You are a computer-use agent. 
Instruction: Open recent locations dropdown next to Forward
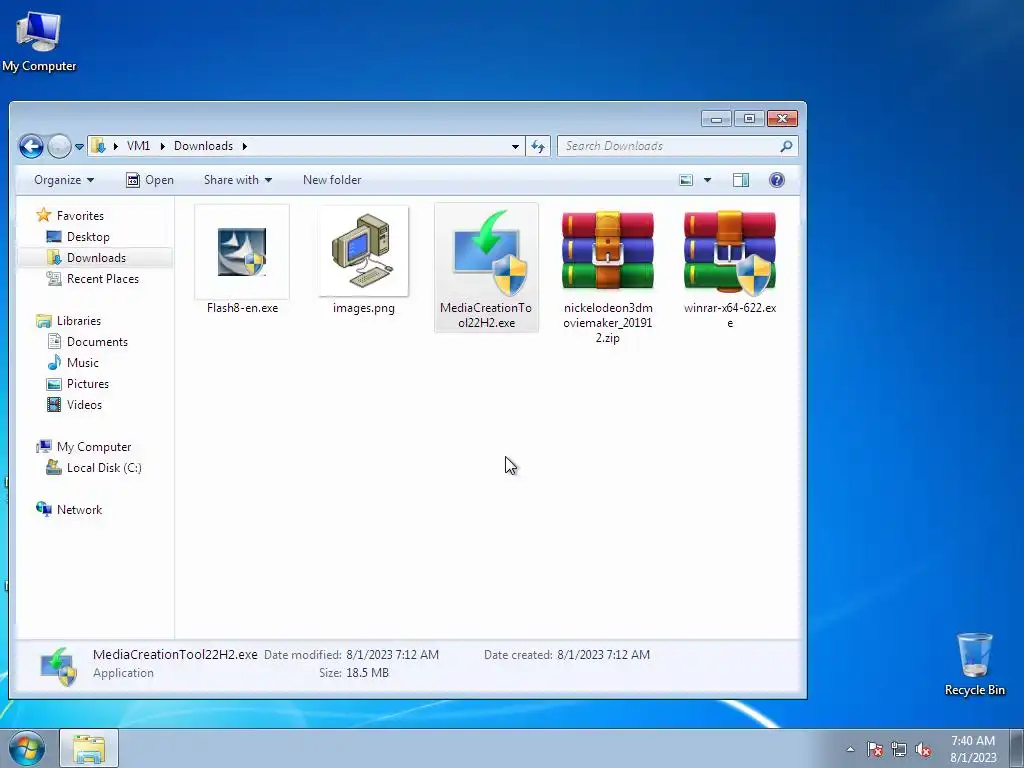click(x=79, y=147)
